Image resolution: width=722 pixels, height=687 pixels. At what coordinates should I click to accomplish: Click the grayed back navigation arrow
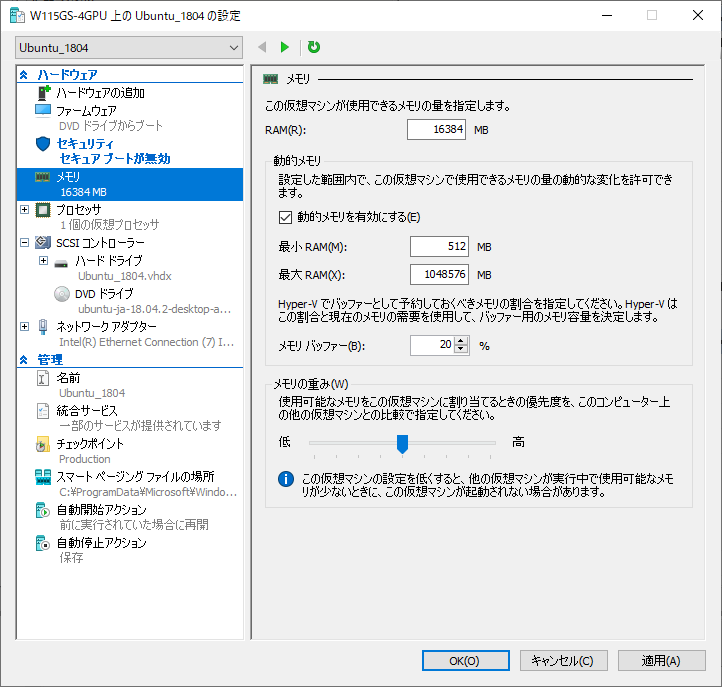pyautogui.click(x=262, y=47)
